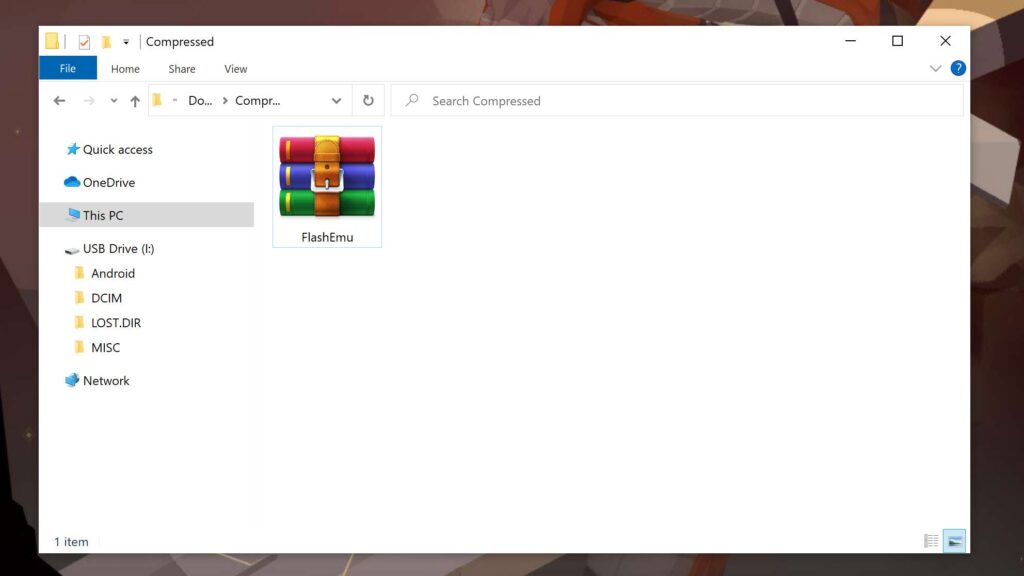Click the Compr... breadcrumb segment
The height and width of the screenshot is (576, 1024).
[x=257, y=101]
